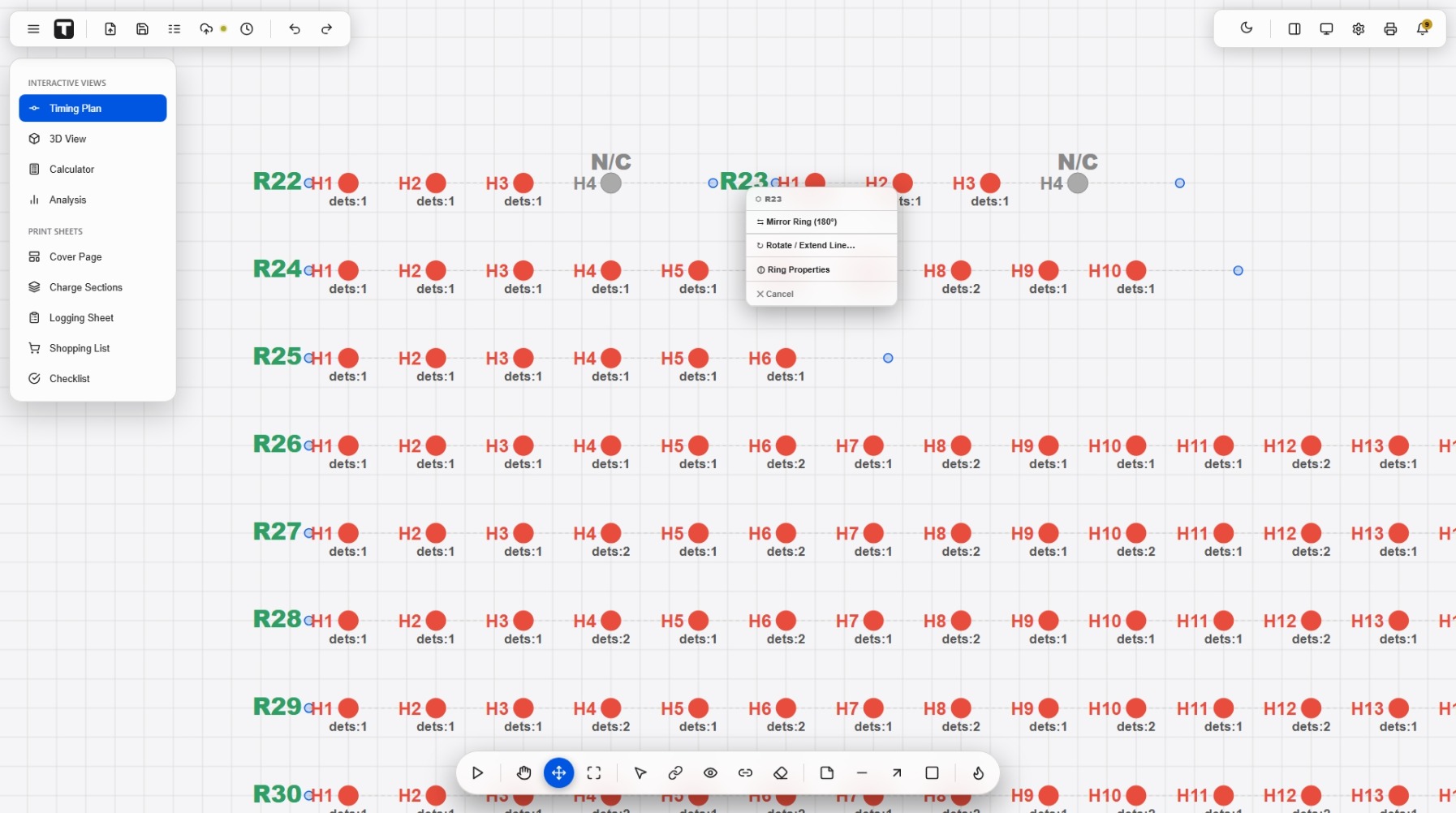1456x813 pixels.
Task: Select the hand pan tool
Action: pyautogui.click(x=523, y=773)
